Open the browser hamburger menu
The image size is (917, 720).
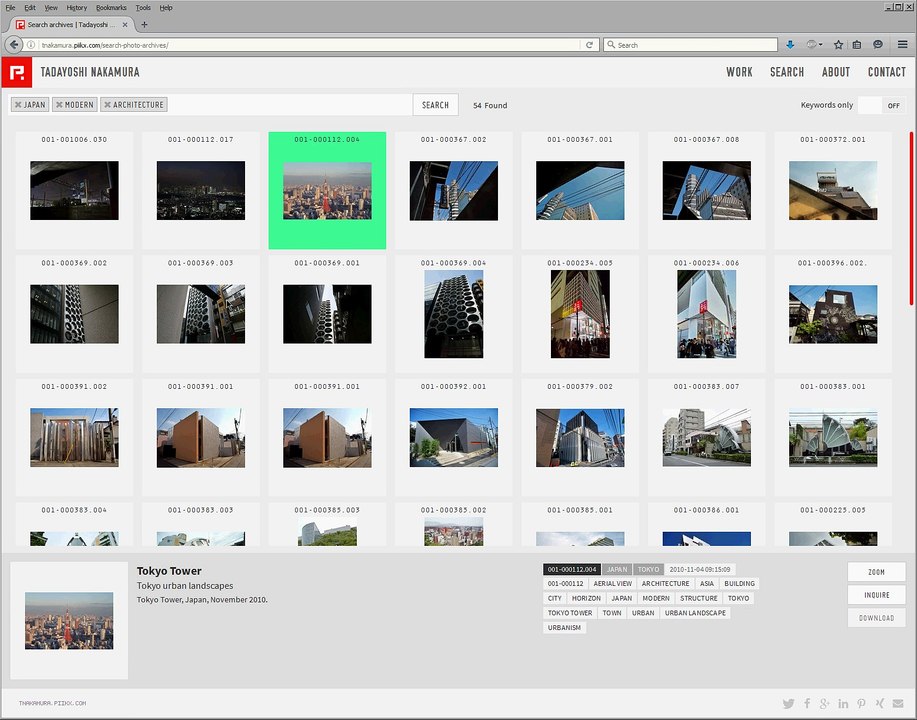click(902, 45)
